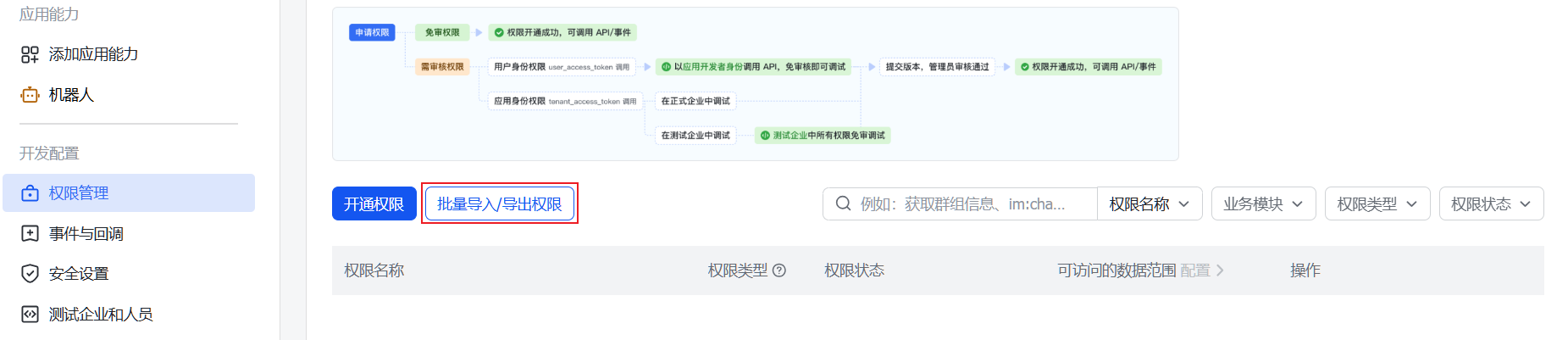This screenshot has height=340, width=1568.
Task: Click the green 免审权限 node in diagram
Action: (442, 32)
